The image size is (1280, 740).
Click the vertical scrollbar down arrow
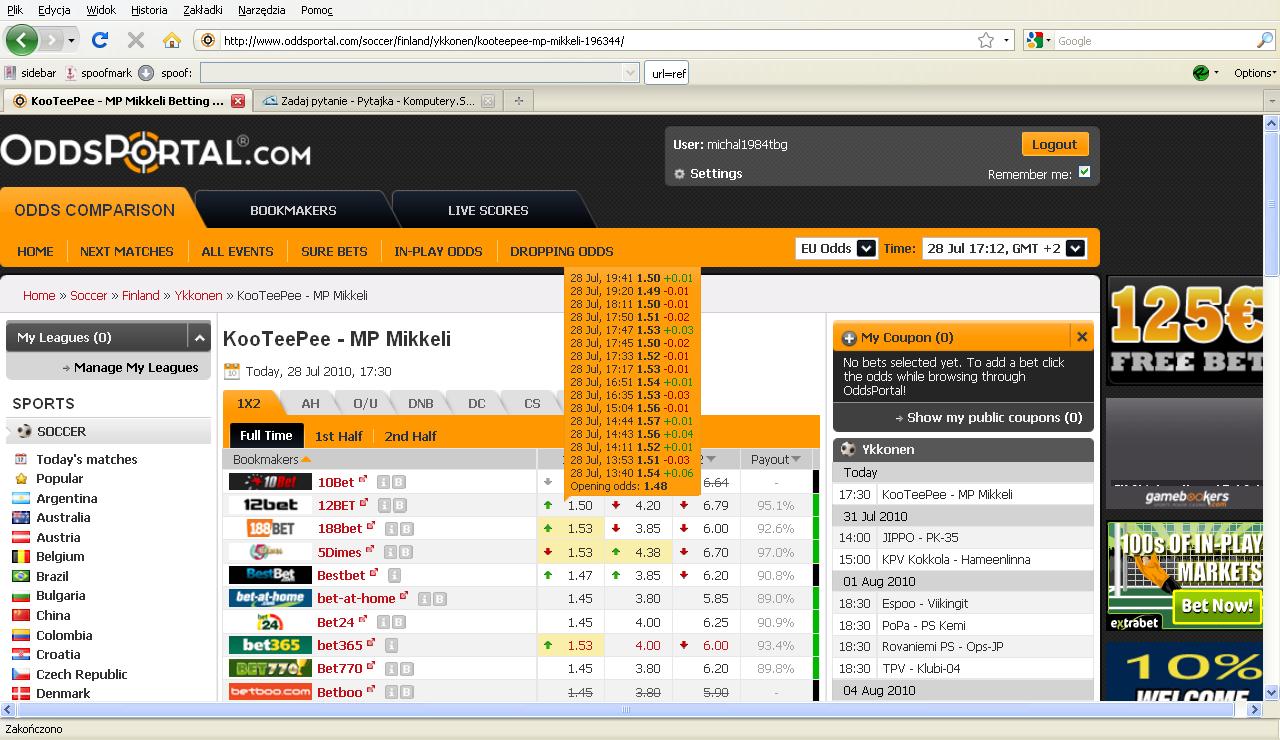point(1272,692)
